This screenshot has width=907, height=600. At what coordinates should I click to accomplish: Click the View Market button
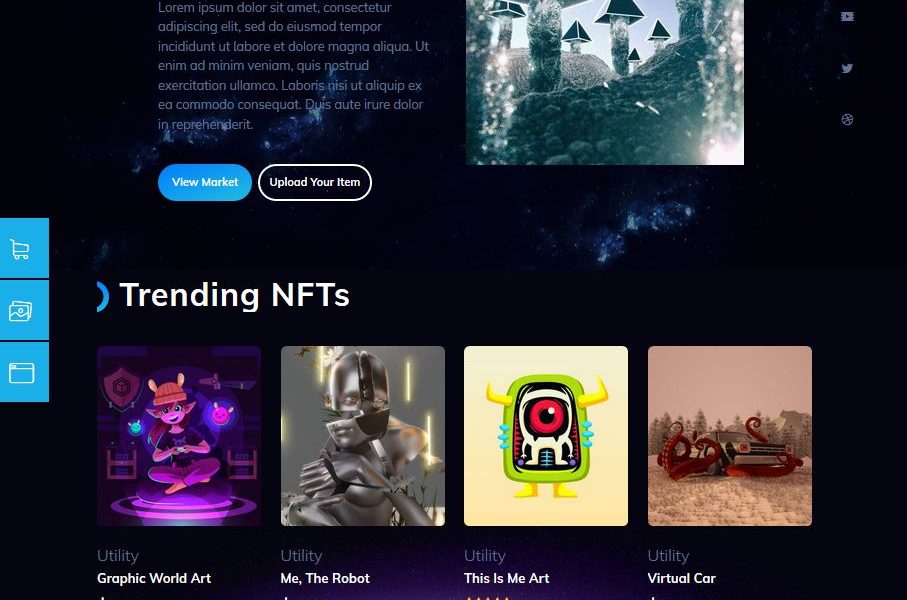205,182
